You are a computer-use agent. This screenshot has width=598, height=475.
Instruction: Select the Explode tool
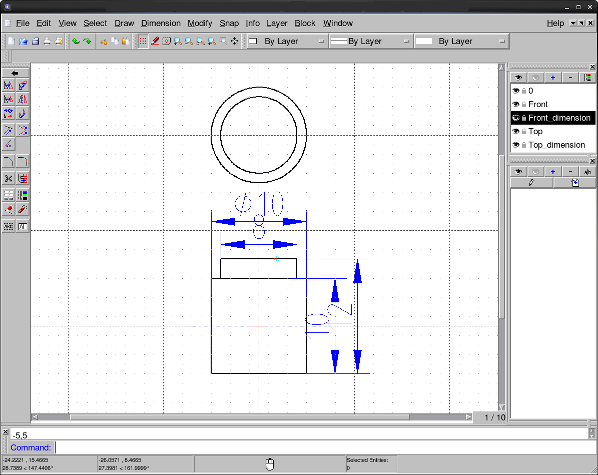click(x=23, y=209)
